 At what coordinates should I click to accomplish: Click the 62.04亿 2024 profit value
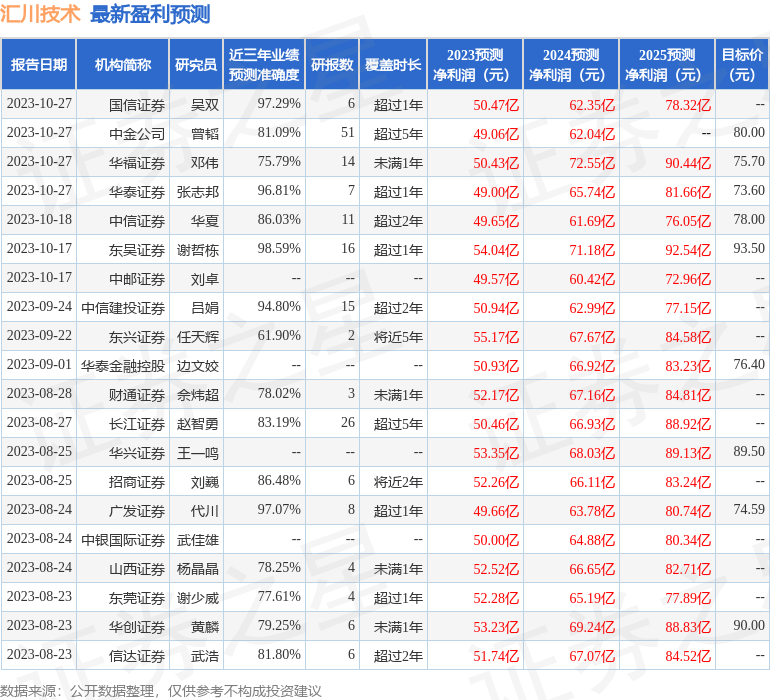coord(592,134)
